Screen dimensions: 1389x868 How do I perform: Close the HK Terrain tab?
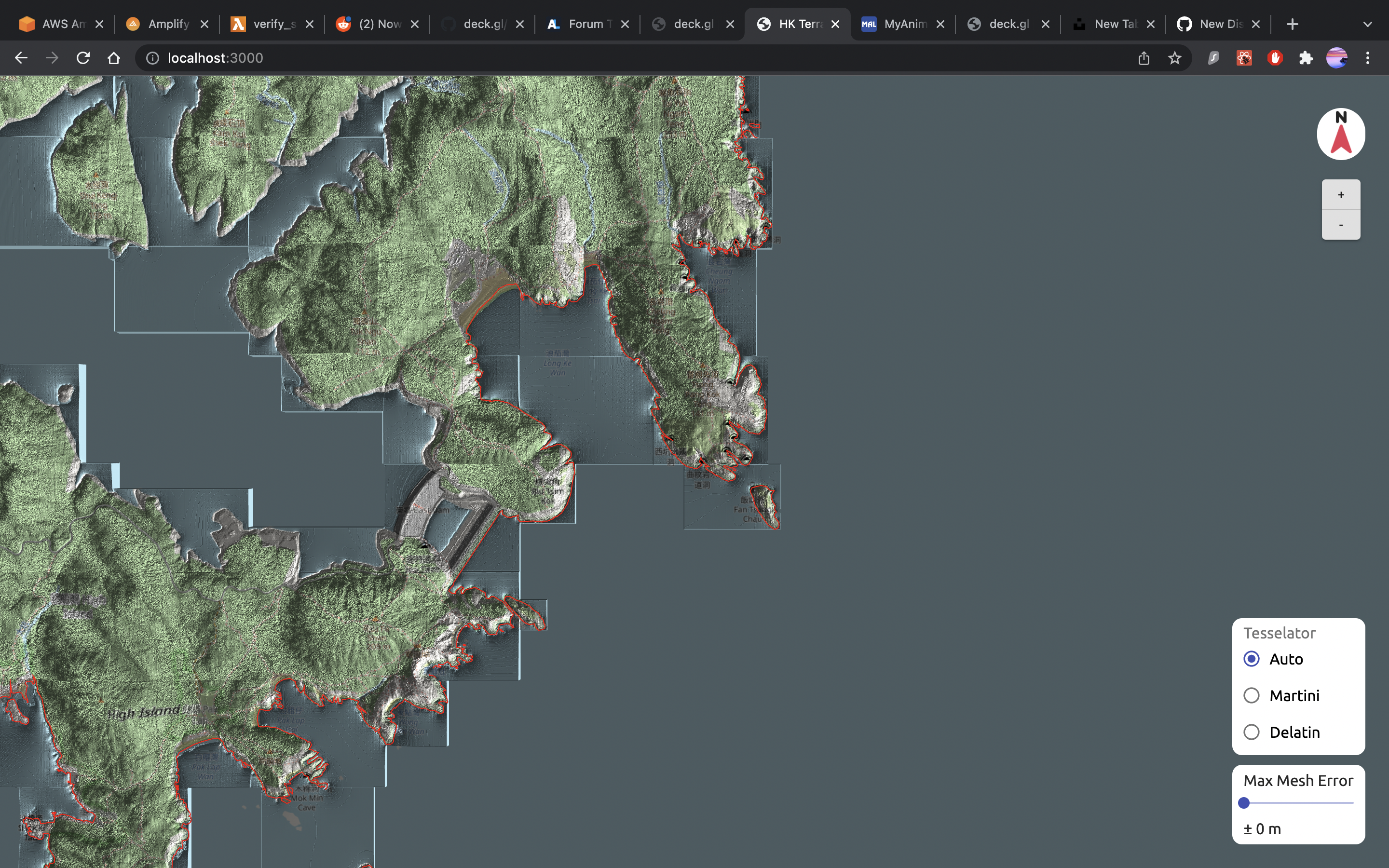coord(835,24)
